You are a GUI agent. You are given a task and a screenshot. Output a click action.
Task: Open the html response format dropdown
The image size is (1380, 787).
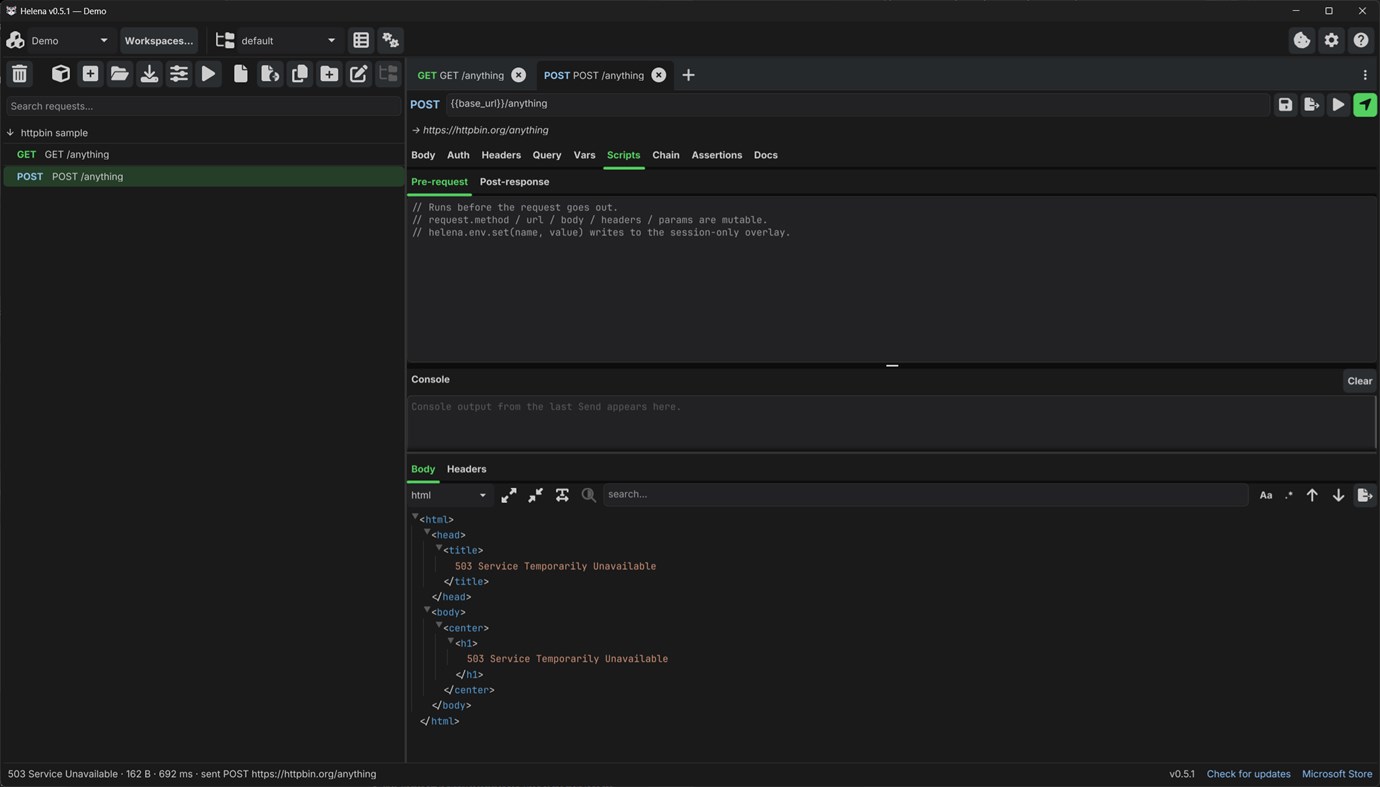pyautogui.click(x=449, y=495)
